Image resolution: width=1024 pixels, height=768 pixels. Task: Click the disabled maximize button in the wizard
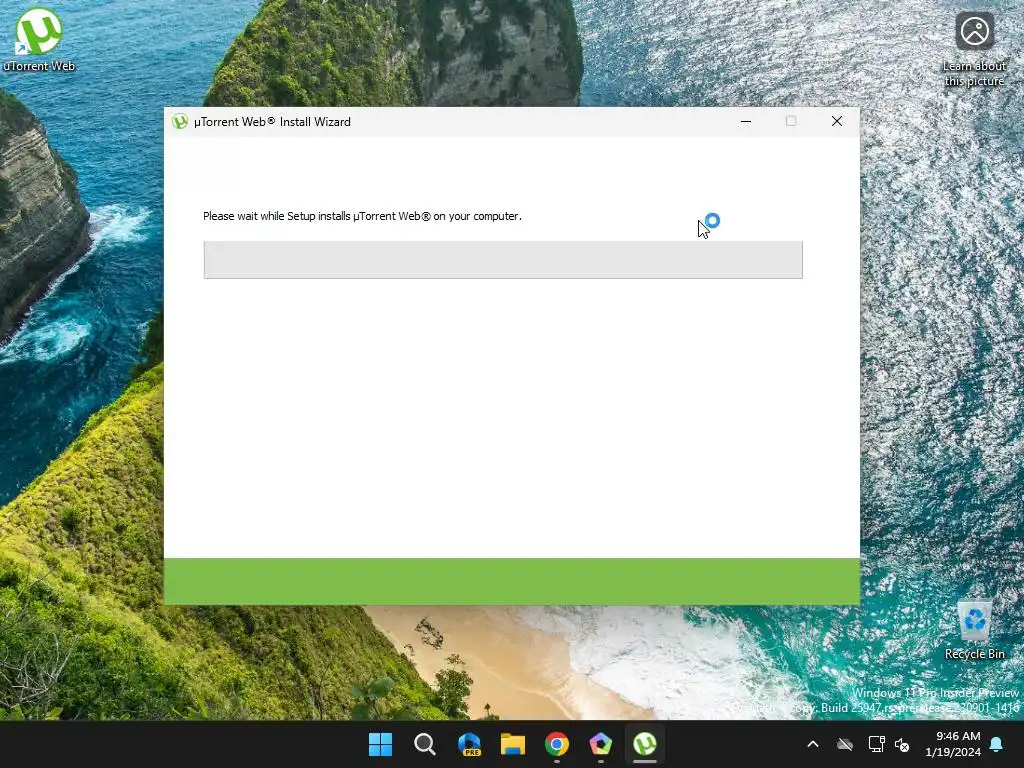[791, 121]
